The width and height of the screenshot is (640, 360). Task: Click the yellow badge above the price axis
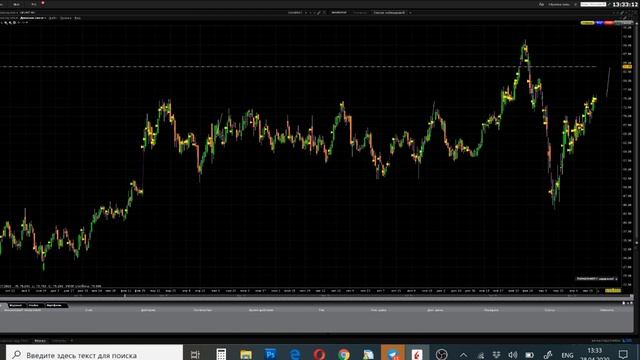coord(587,23)
